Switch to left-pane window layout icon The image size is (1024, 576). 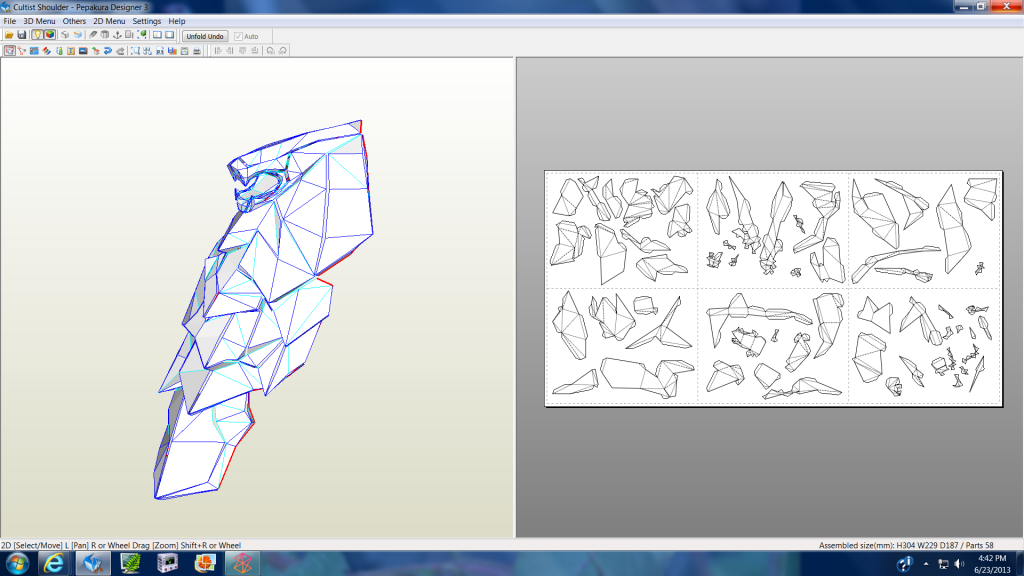[157, 35]
